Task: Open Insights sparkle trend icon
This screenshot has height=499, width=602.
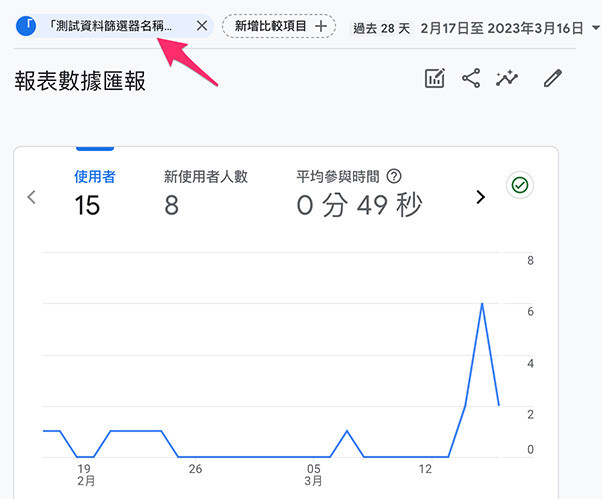Action: tap(507, 78)
